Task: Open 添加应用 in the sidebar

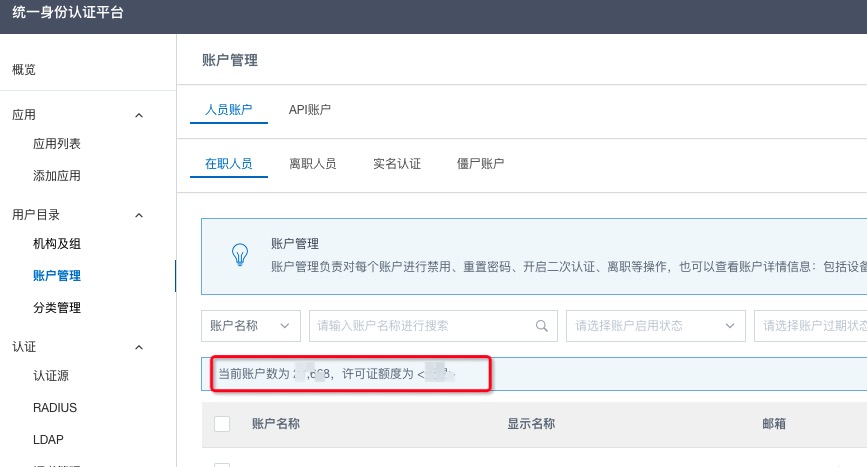Action: click(x=57, y=176)
